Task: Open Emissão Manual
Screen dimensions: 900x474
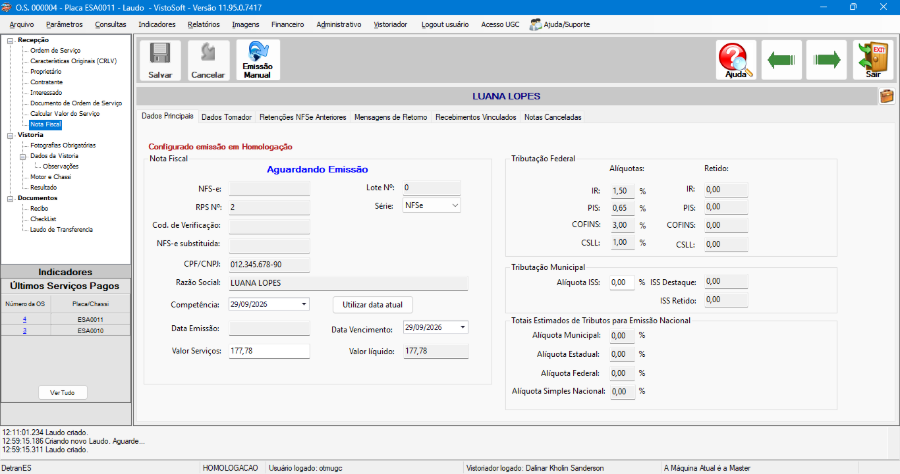Action: 258,60
